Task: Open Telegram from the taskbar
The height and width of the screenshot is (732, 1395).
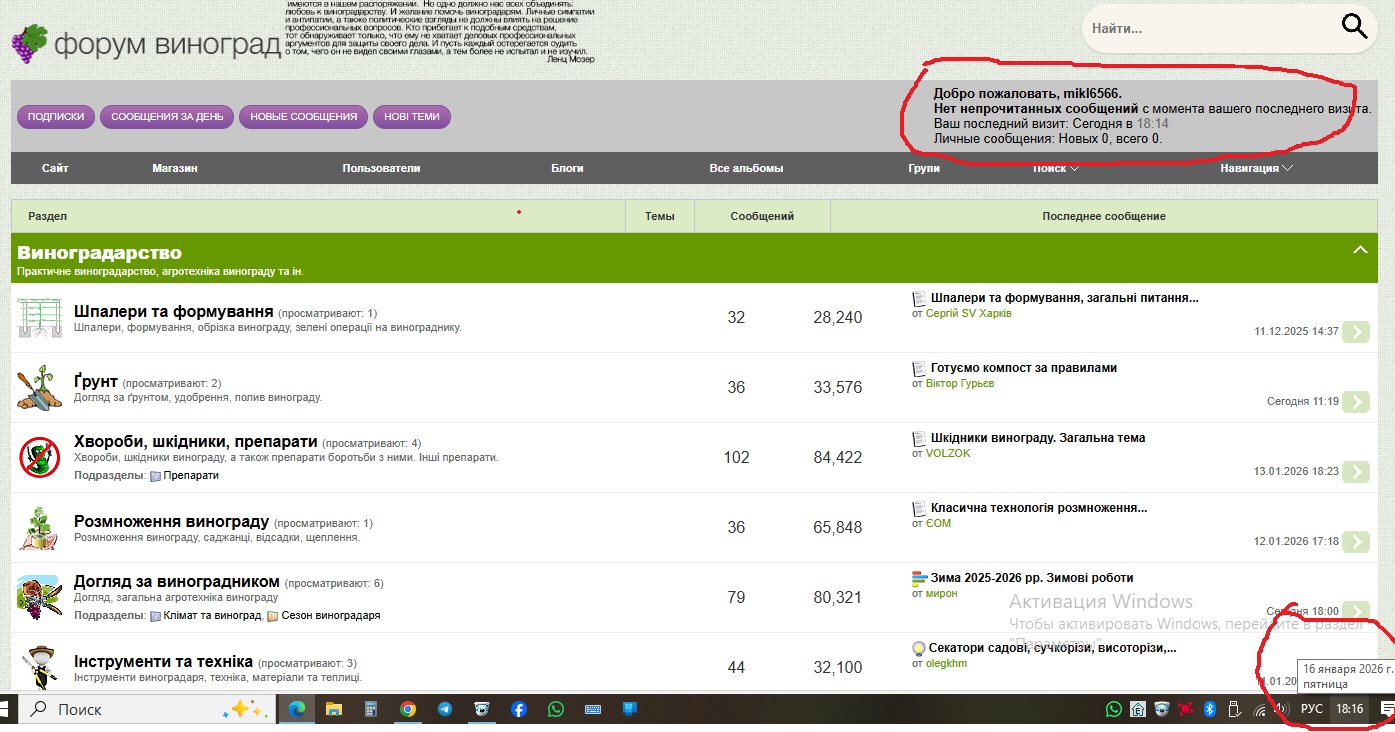Action: (445, 709)
